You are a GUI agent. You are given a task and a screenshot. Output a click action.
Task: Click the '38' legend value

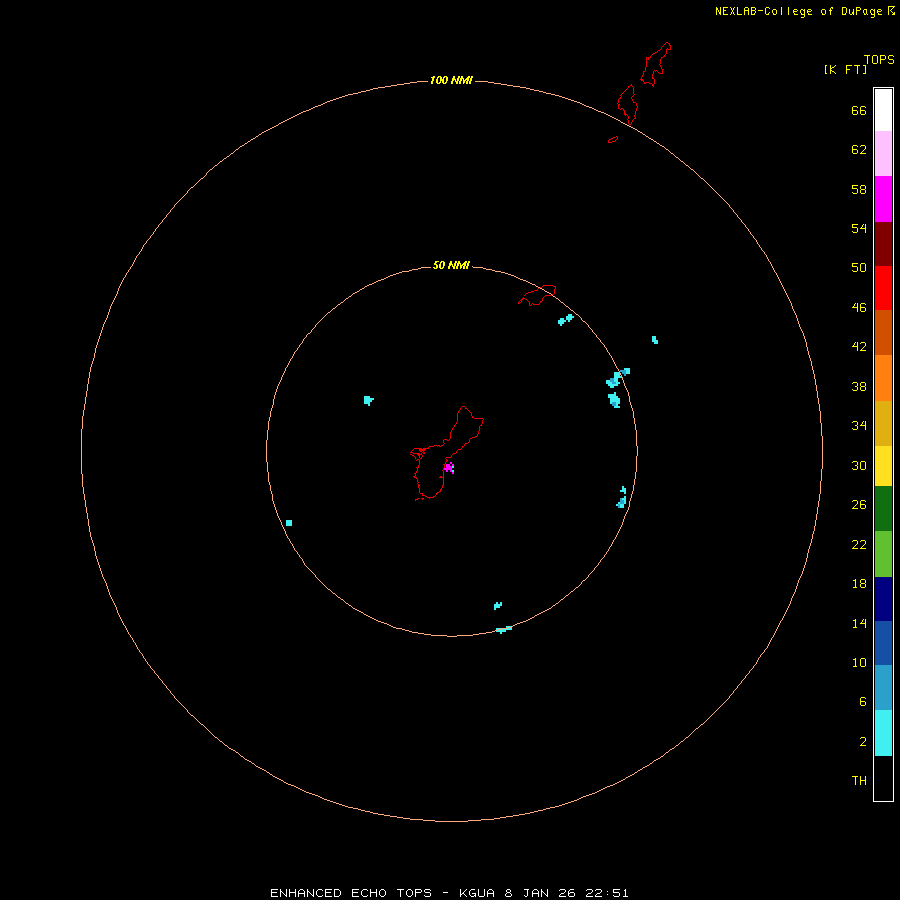(x=859, y=386)
